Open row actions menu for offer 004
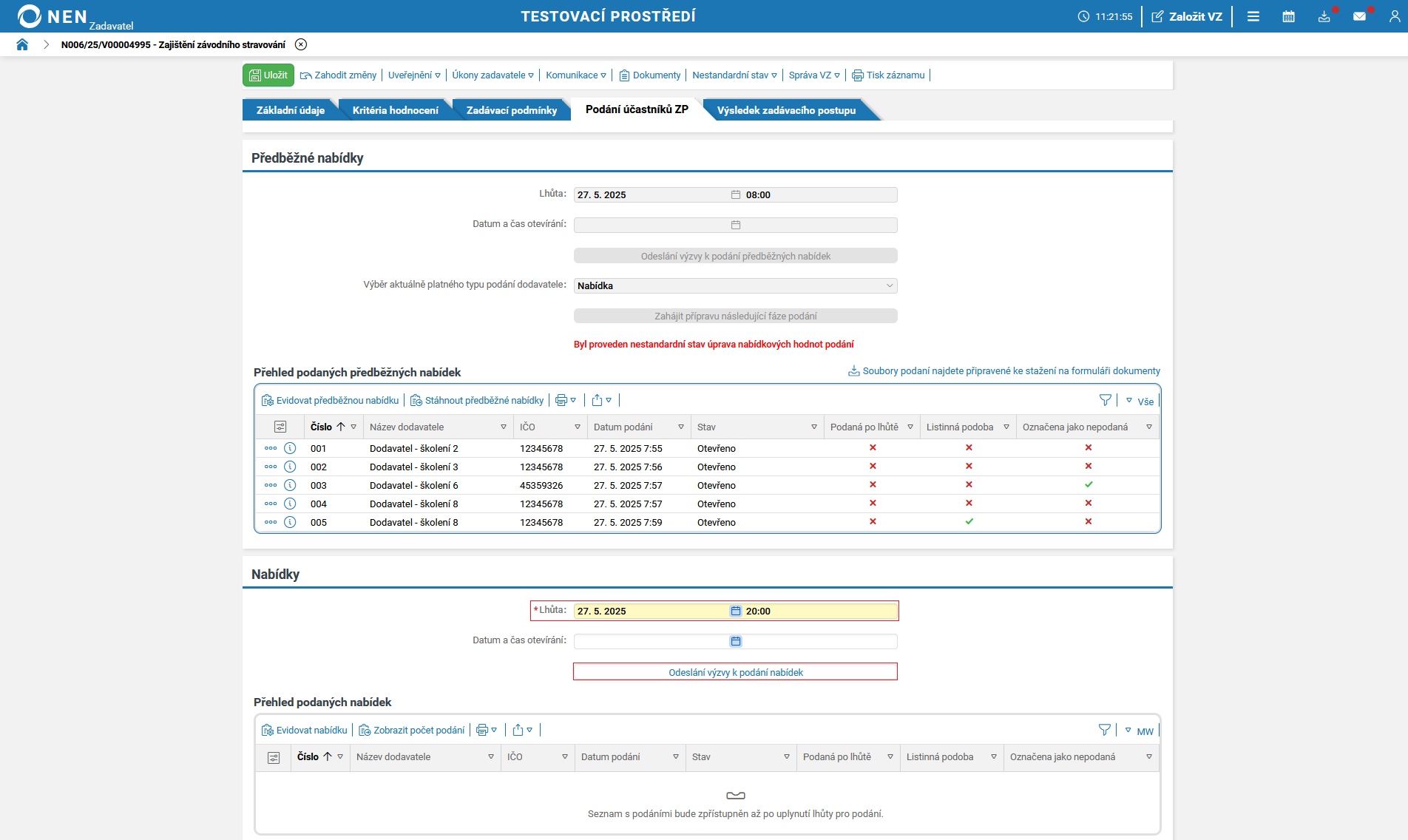Screen dimensions: 1408x840 pyautogui.click(x=271, y=504)
